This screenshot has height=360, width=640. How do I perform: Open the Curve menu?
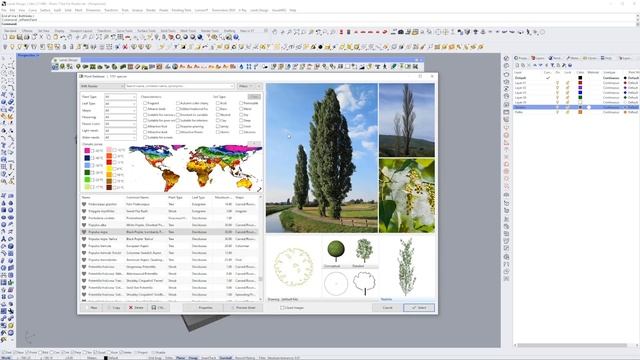pyautogui.click(x=33, y=10)
